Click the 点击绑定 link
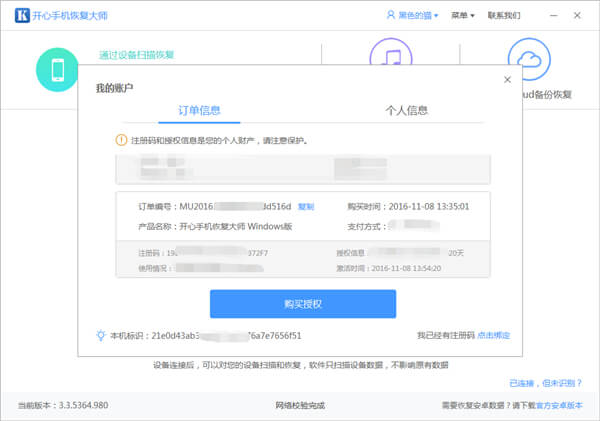The width and height of the screenshot is (600, 421). pos(494,335)
